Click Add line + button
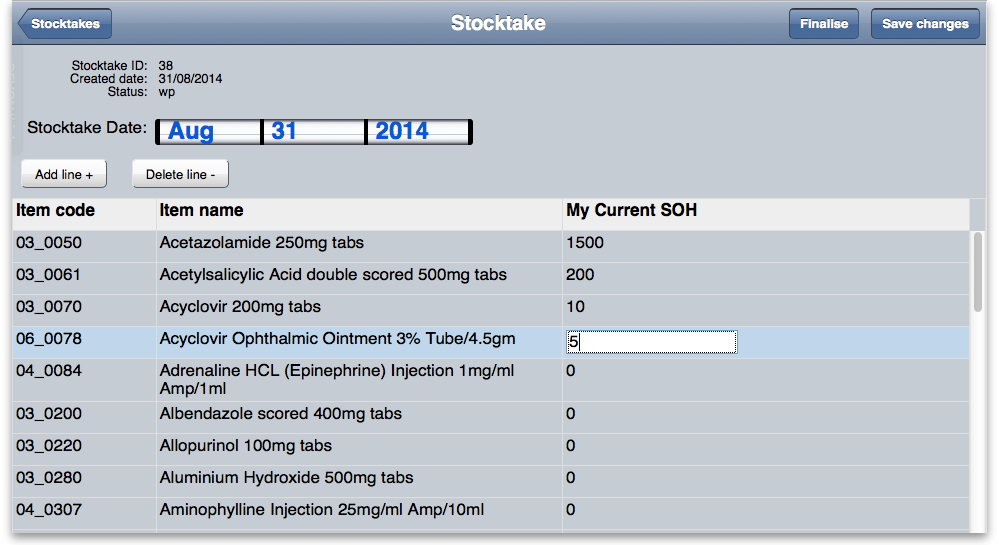Screen dimensions: 999x545 [x=64, y=174]
